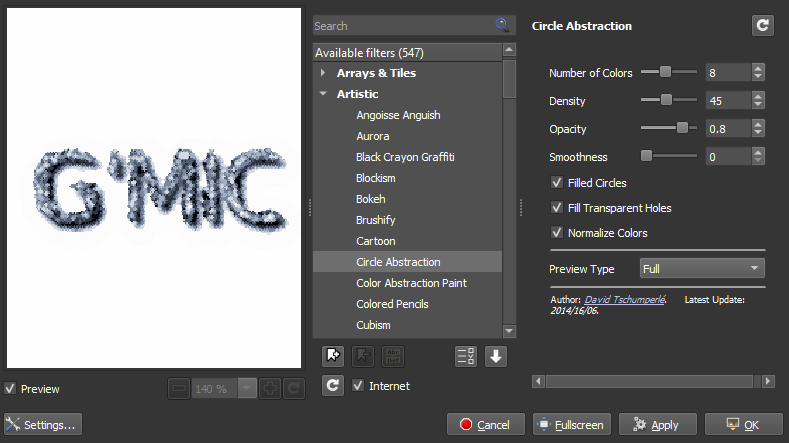Click the Available filters (547) header
Screen dimensions: 789x443
coord(407,52)
